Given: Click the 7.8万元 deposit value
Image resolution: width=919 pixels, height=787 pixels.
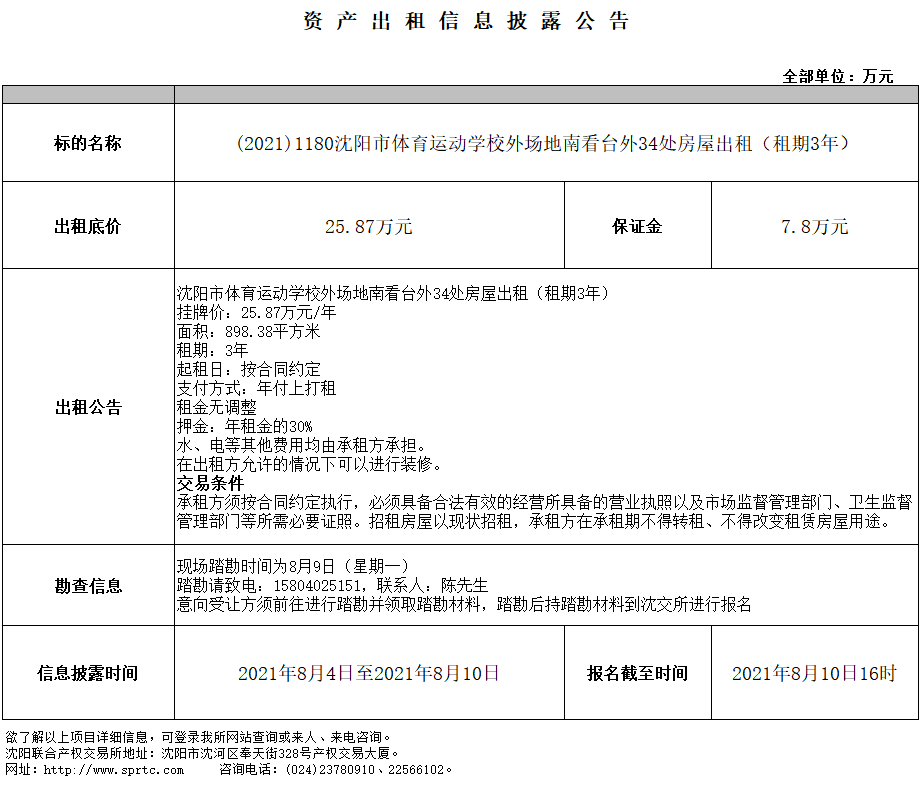Looking at the screenshot, I should click(814, 227).
